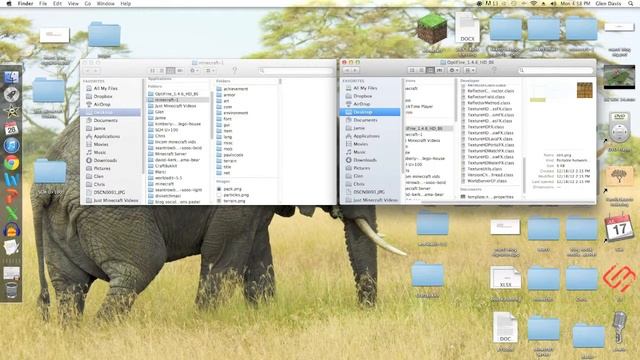
Task: Switch OptiFine window to list view
Action: (x=421, y=70)
